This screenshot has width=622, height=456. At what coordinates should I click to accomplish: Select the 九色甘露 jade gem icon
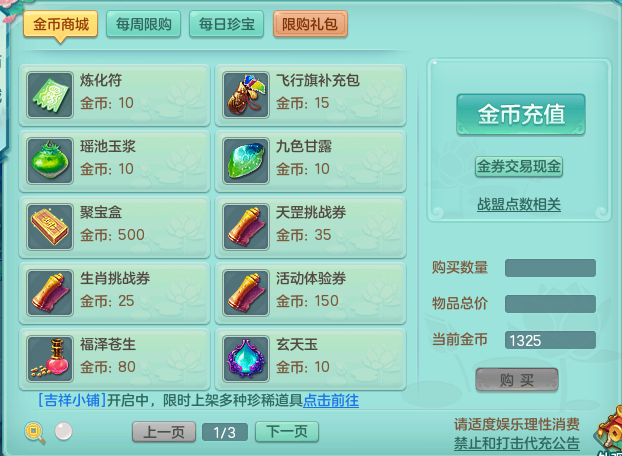(246, 161)
